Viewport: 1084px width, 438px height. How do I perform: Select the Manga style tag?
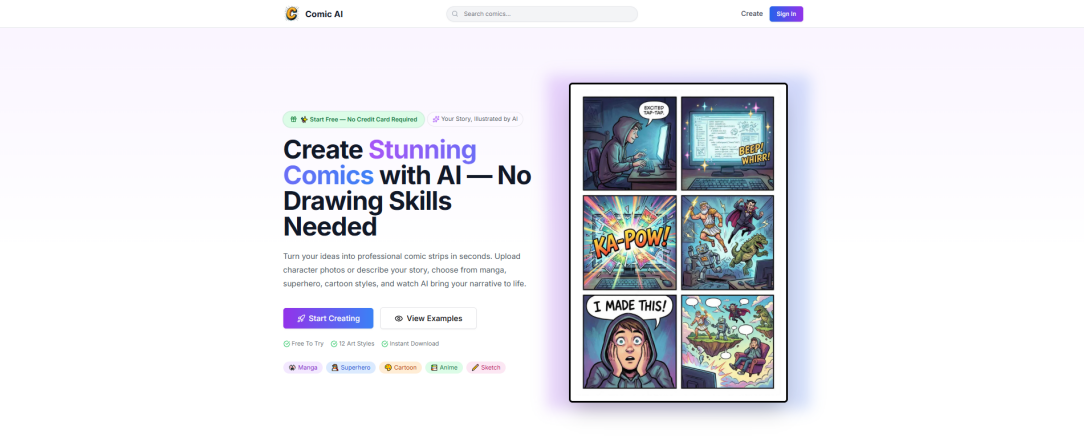[303, 368]
